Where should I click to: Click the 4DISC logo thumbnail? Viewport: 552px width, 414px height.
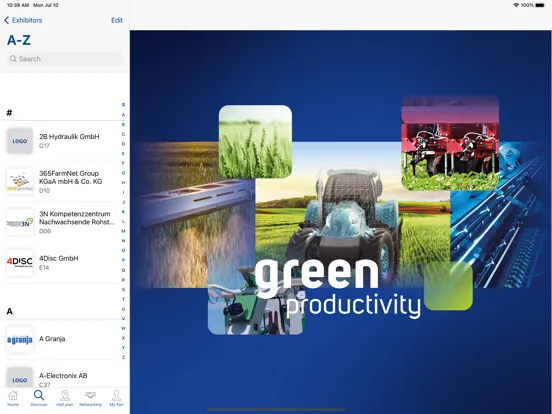coord(20,263)
